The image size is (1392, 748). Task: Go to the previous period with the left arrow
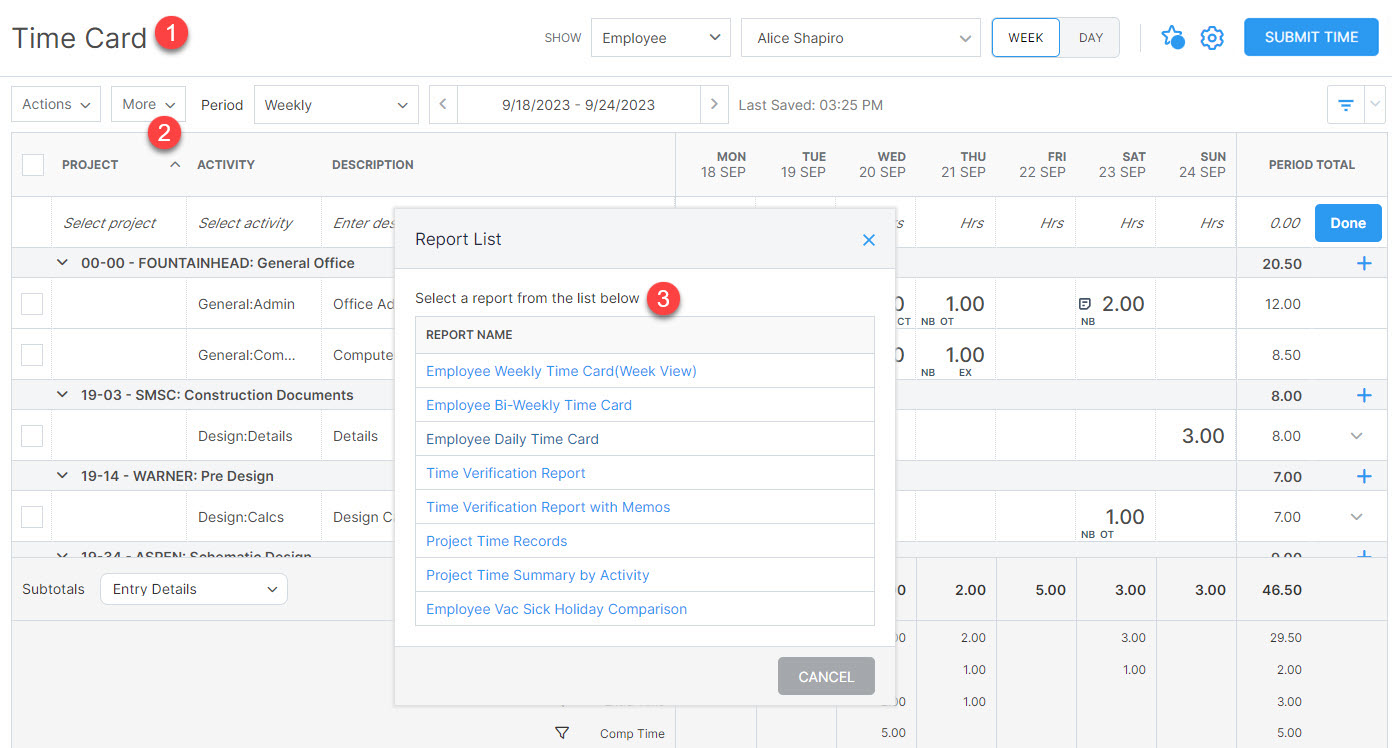442,104
